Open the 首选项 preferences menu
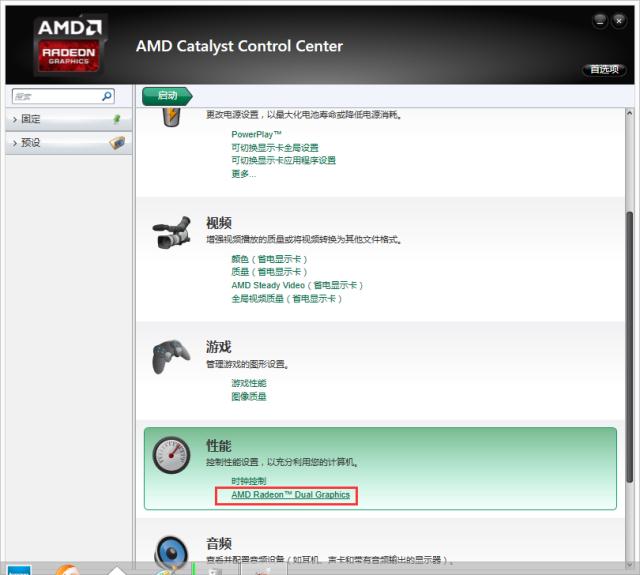Viewport: 640px width, 575px height. pos(604,69)
